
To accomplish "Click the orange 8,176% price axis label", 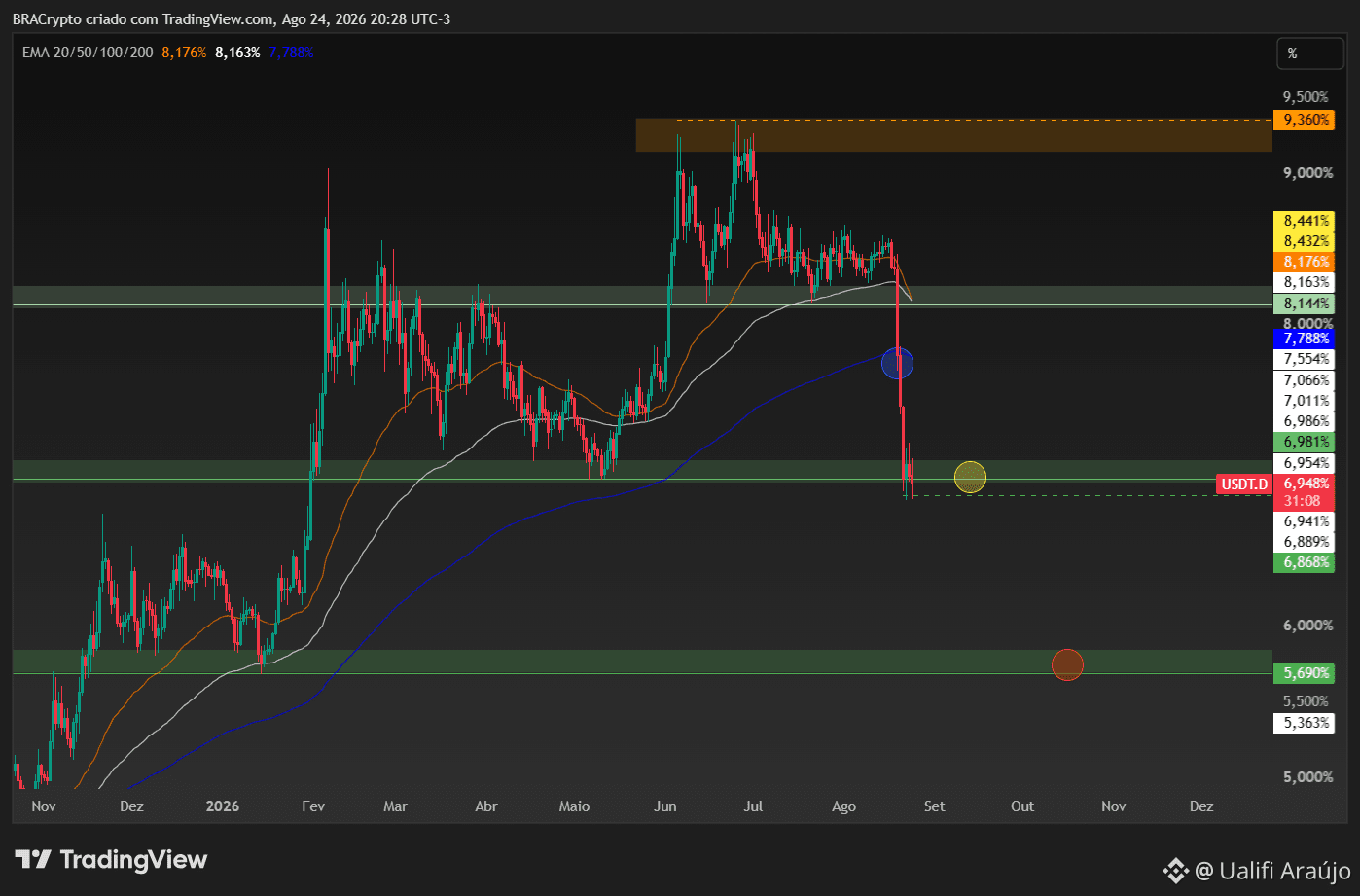I will pos(1303,262).
